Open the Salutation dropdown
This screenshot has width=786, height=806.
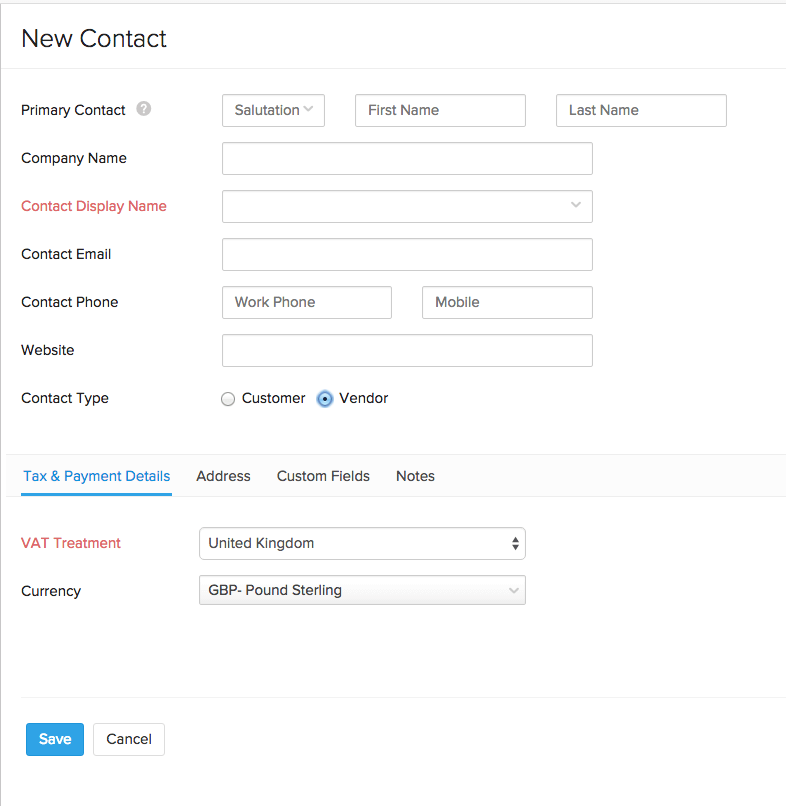coord(273,110)
